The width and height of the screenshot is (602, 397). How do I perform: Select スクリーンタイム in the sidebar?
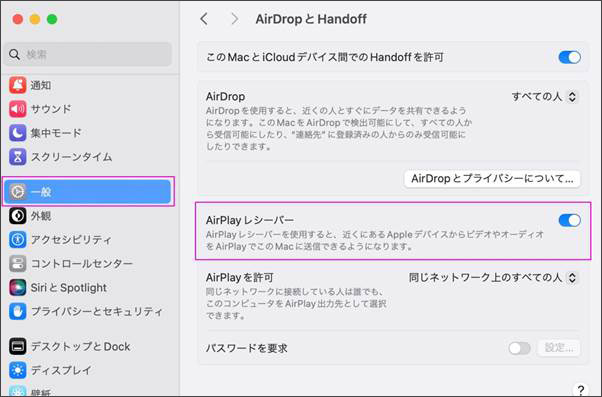[x=88, y=157]
